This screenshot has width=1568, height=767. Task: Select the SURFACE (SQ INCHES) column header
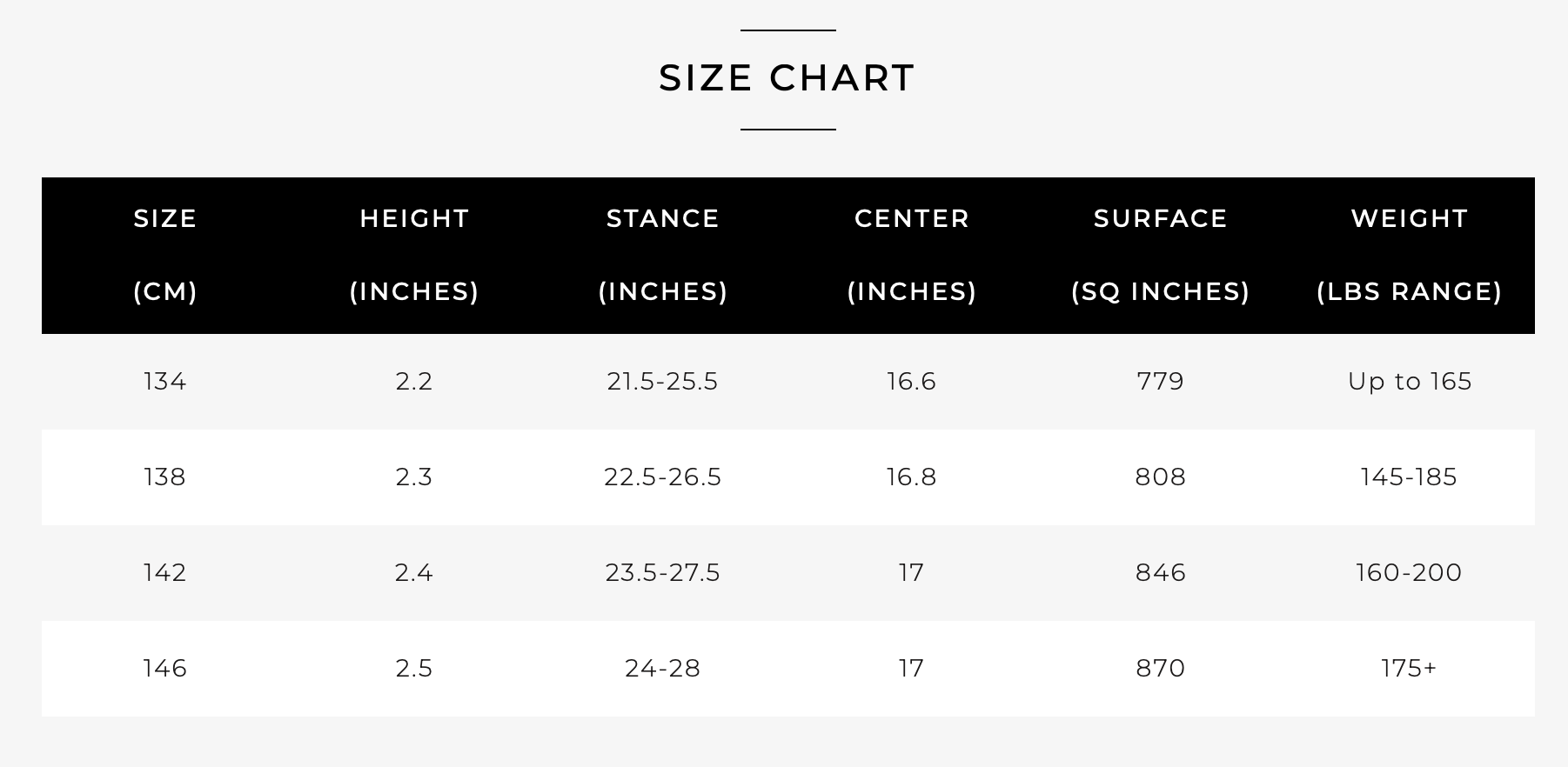(x=1161, y=255)
